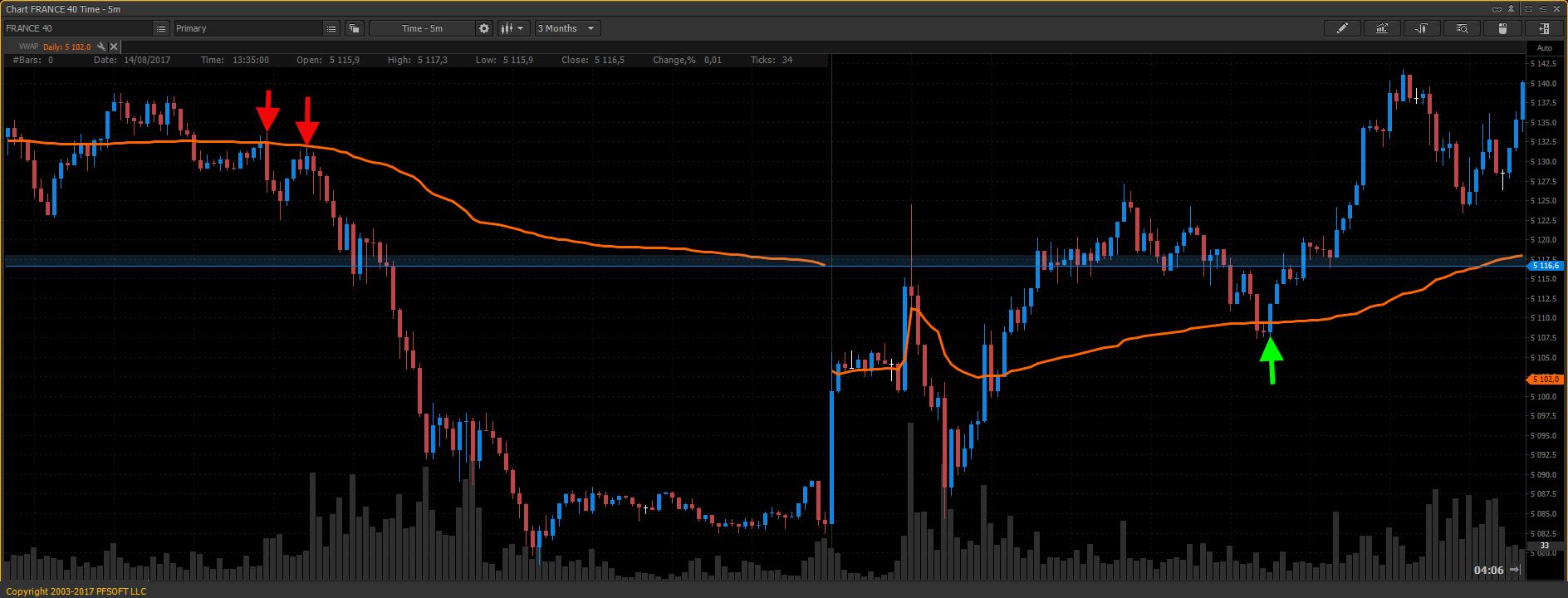This screenshot has height=598, width=1568.
Task: Open the chart style candlestick dropdown
Action: point(513,28)
